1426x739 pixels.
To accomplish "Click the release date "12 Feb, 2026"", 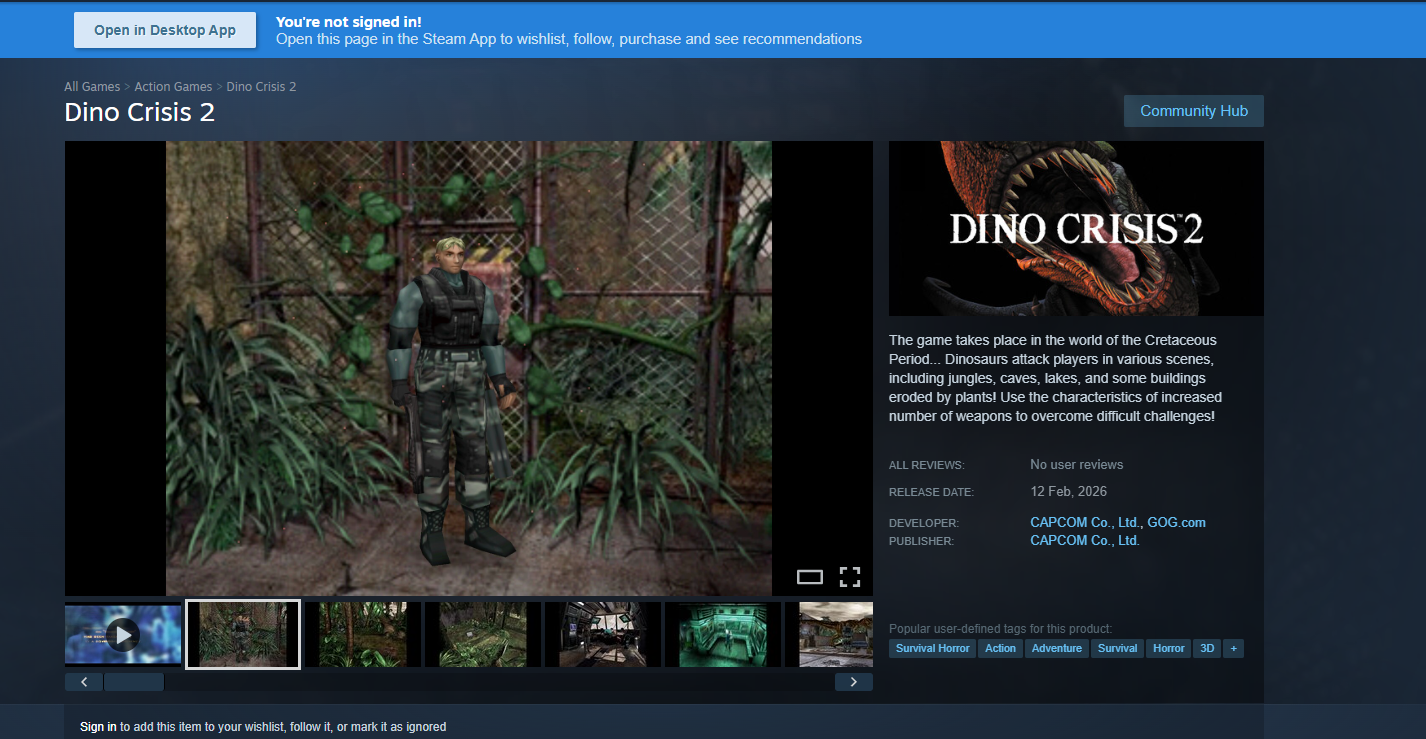I will 1069,491.
